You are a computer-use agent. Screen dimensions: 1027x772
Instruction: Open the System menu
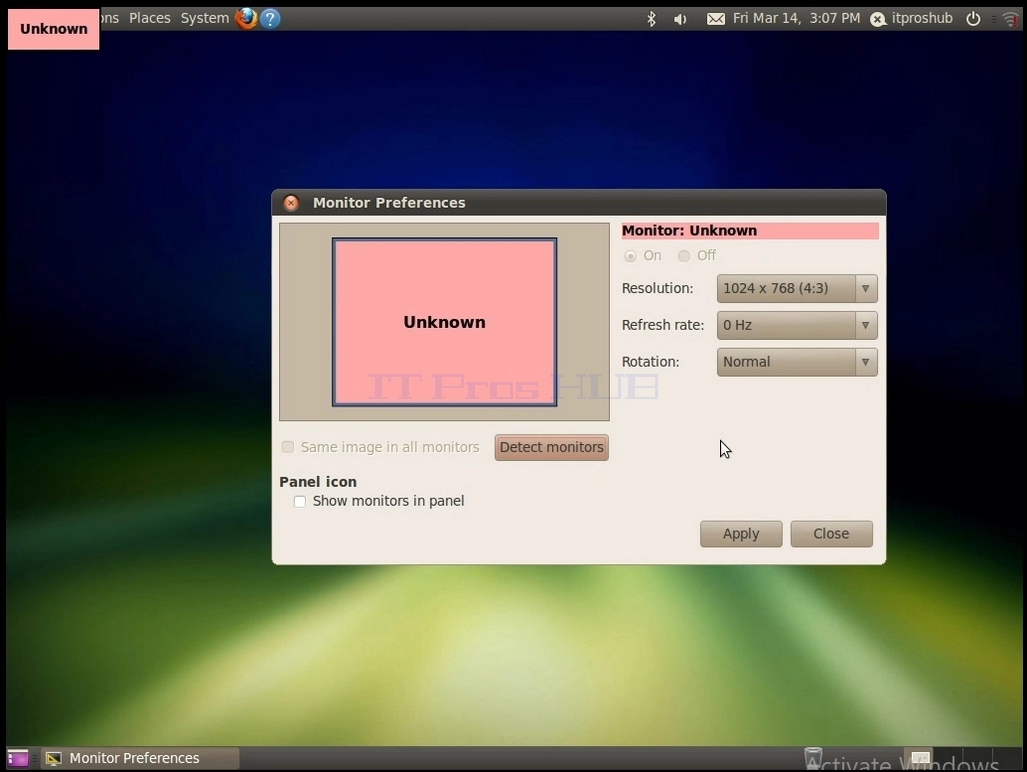204,18
